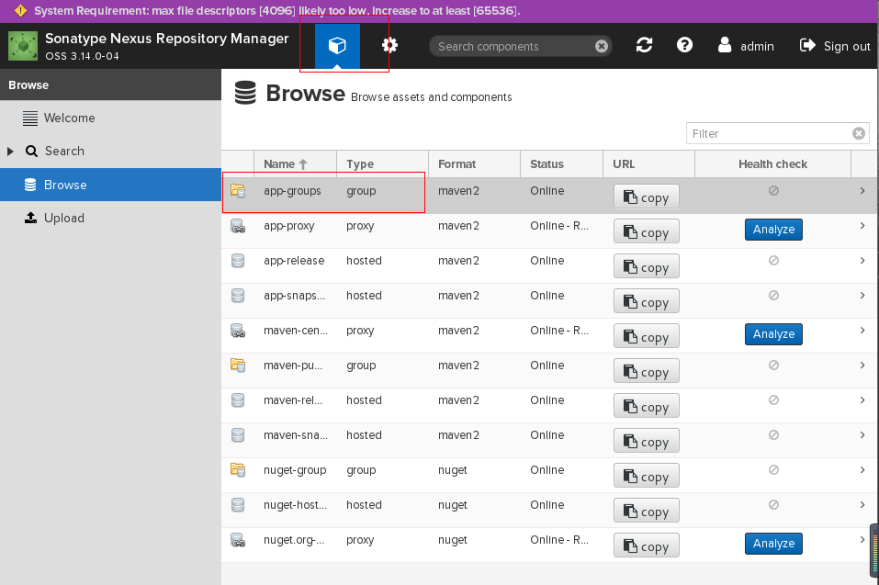Run Analyze on the maven-central repository
This screenshot has width=879, height=585.
tap(773, 334)
